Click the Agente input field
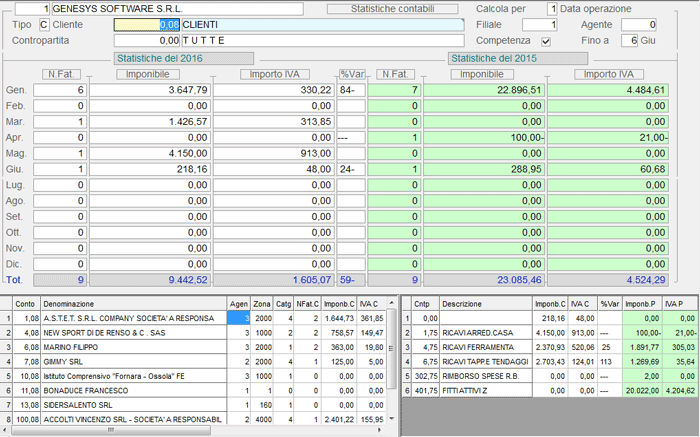 [x=639, y=25]
